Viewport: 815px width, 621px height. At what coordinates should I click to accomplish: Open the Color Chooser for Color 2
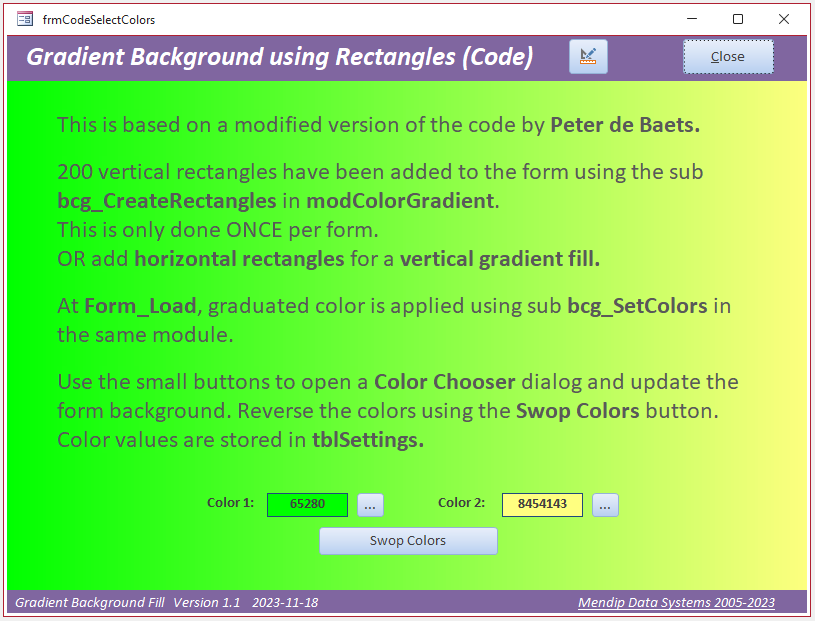tap(605, 505)
